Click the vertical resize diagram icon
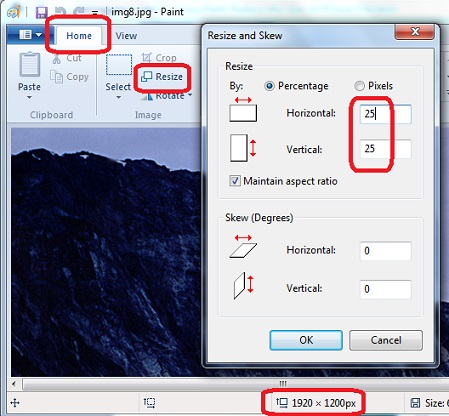This screenshot has height=416, width=449. click(243, 148)
